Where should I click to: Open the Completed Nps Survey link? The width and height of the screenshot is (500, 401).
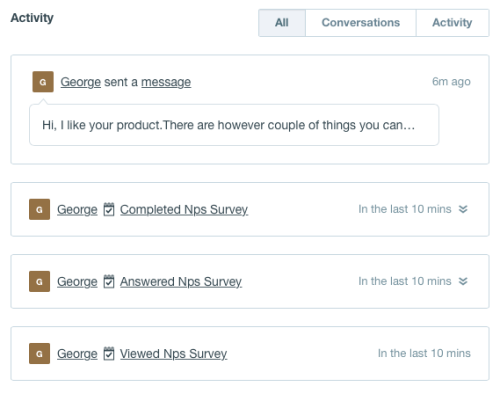(x=184, y=210)
